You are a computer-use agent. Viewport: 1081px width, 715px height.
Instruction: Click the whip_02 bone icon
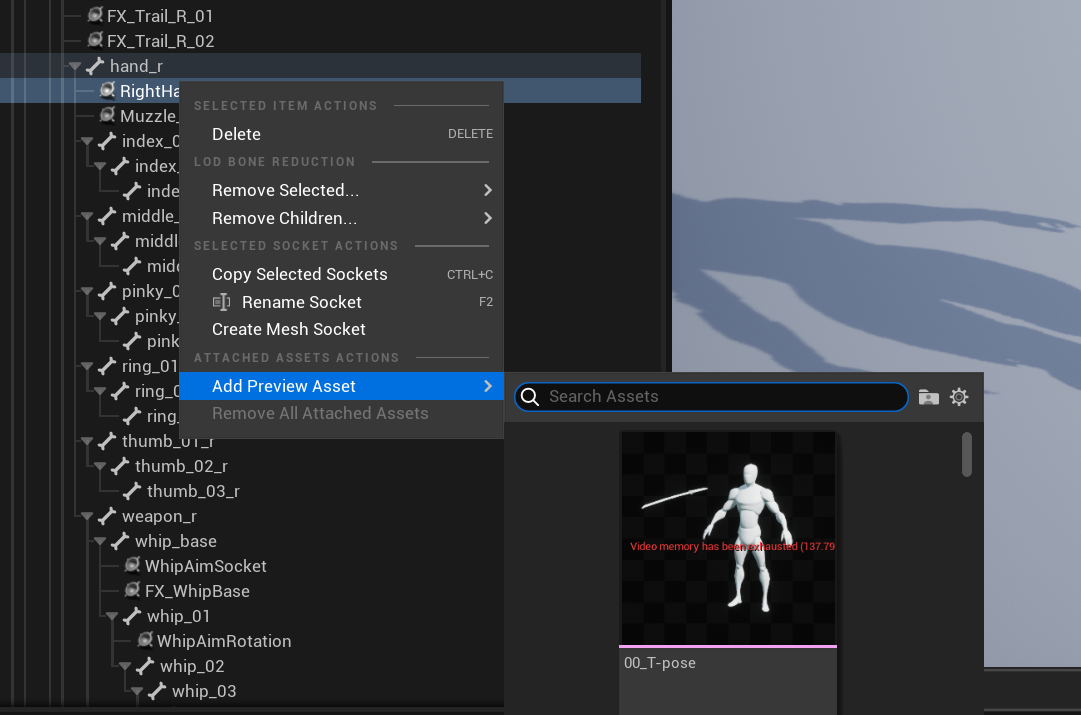(x=145, y=665)
